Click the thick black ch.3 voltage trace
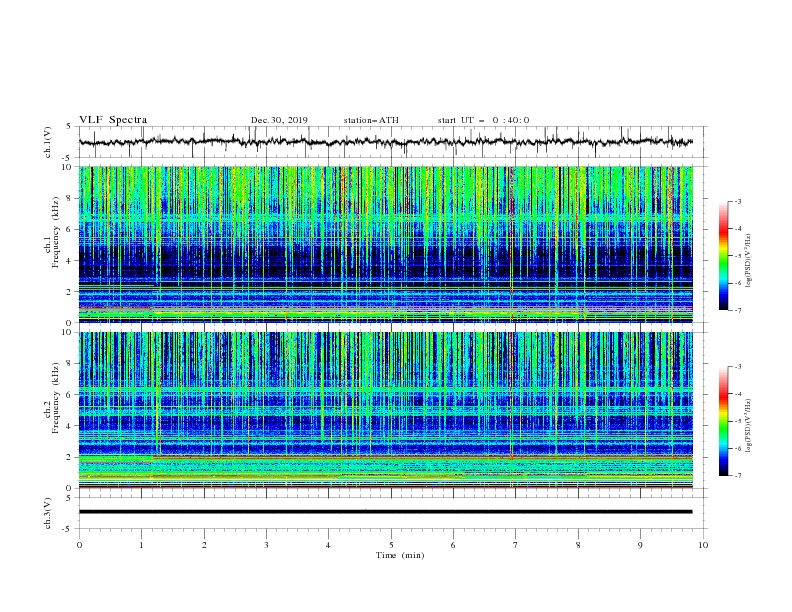Image resolution: width=792 pixels, height=612 pixels. pyautogui.click(x=385, y=512)
